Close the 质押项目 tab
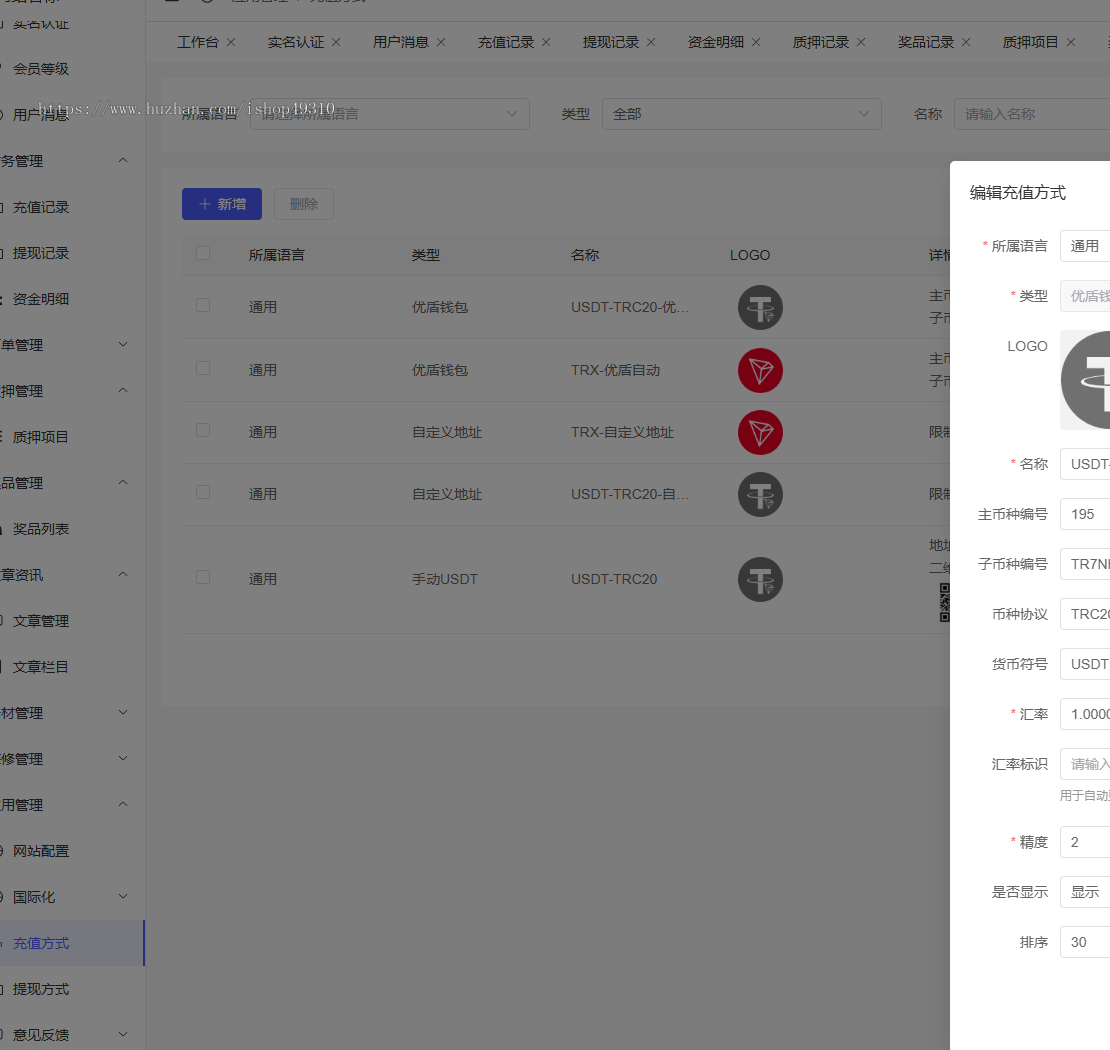1110x1050 pixels. tap(1071, 42)
